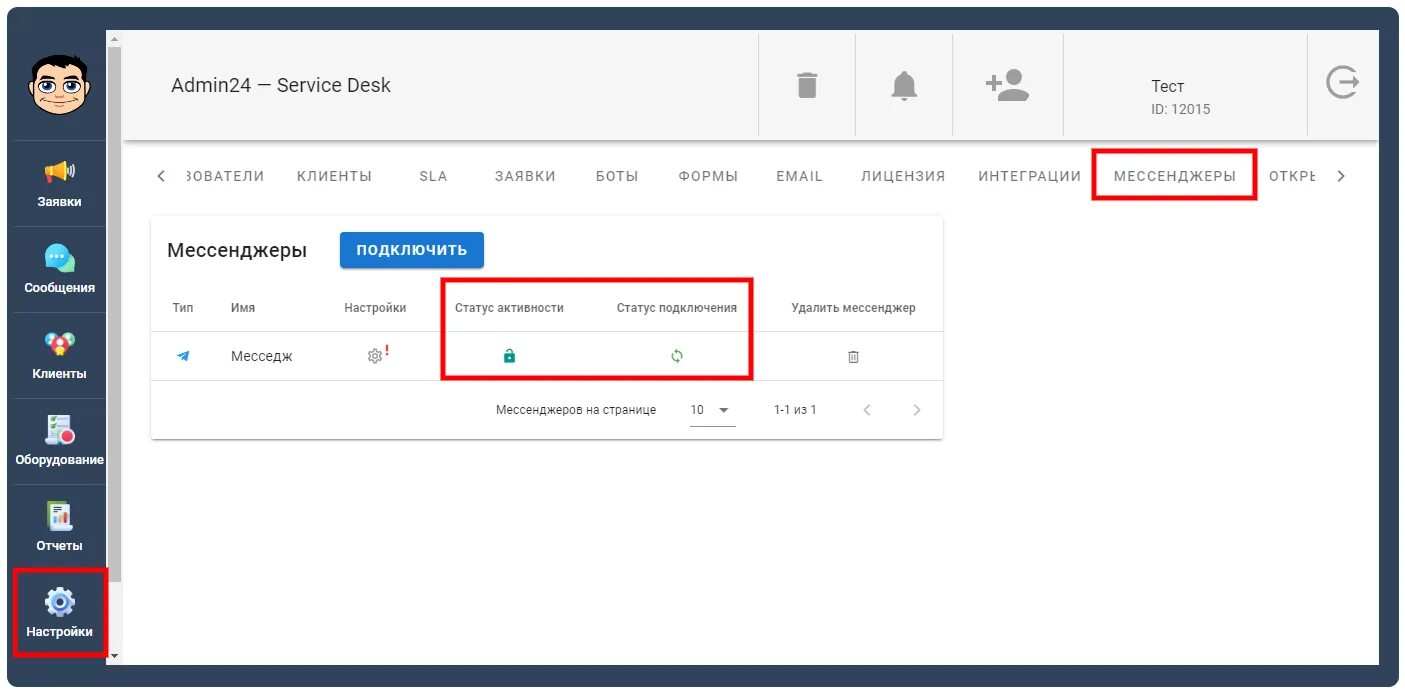Open Настройки in the sidebar
The width and height of the screenshot is (1405, 695).
[x=60, y=612]
